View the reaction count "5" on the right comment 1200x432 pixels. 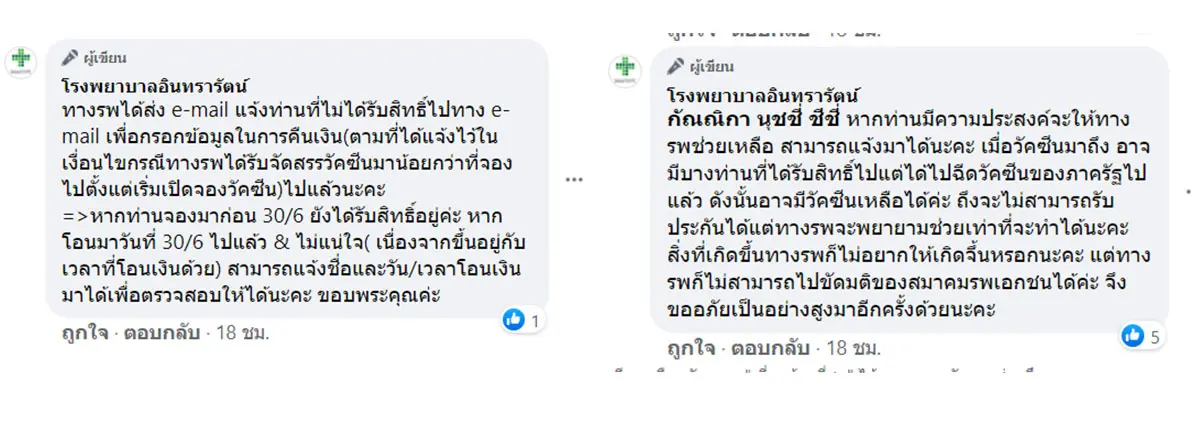1153,337
